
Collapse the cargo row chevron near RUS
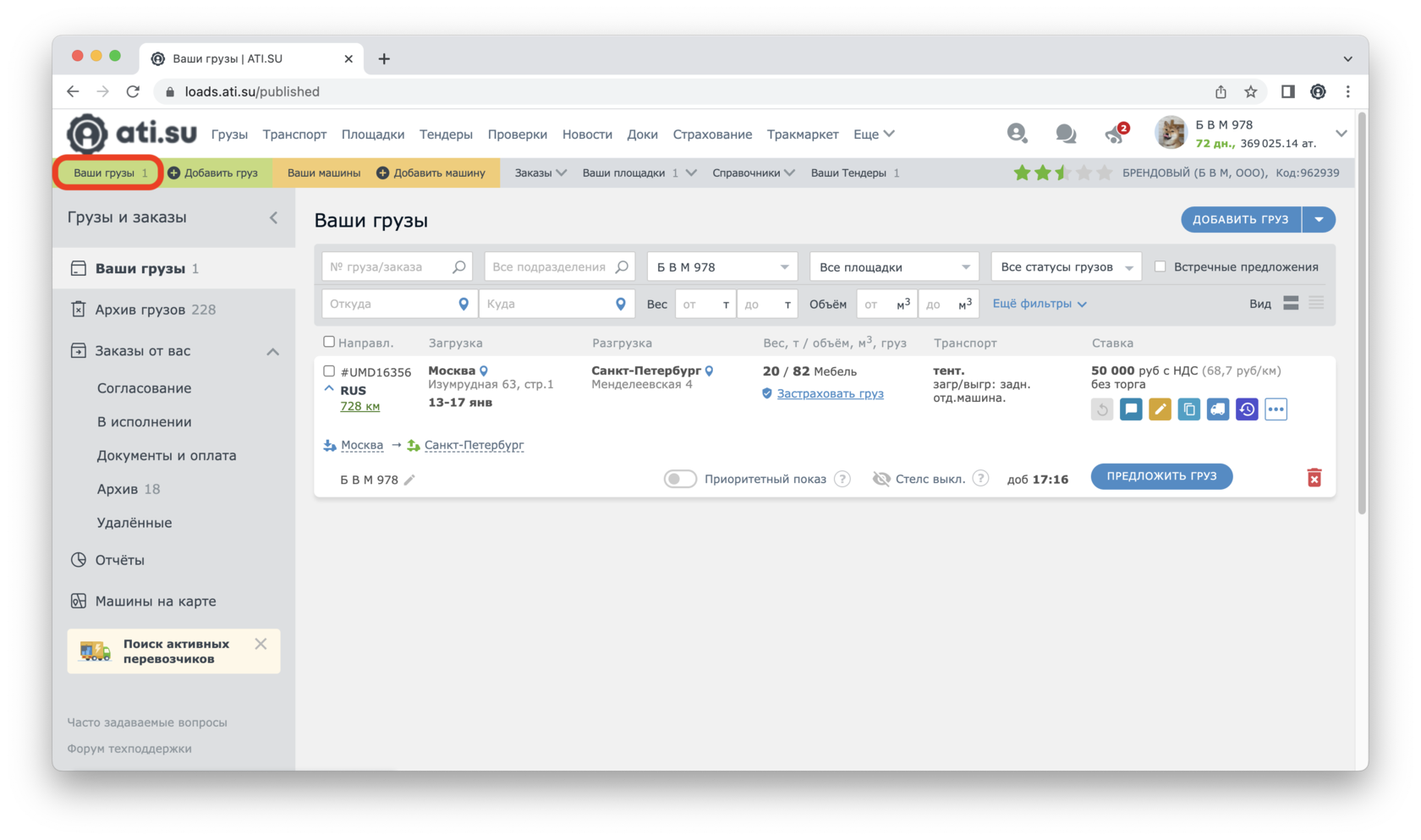[329, 389]
